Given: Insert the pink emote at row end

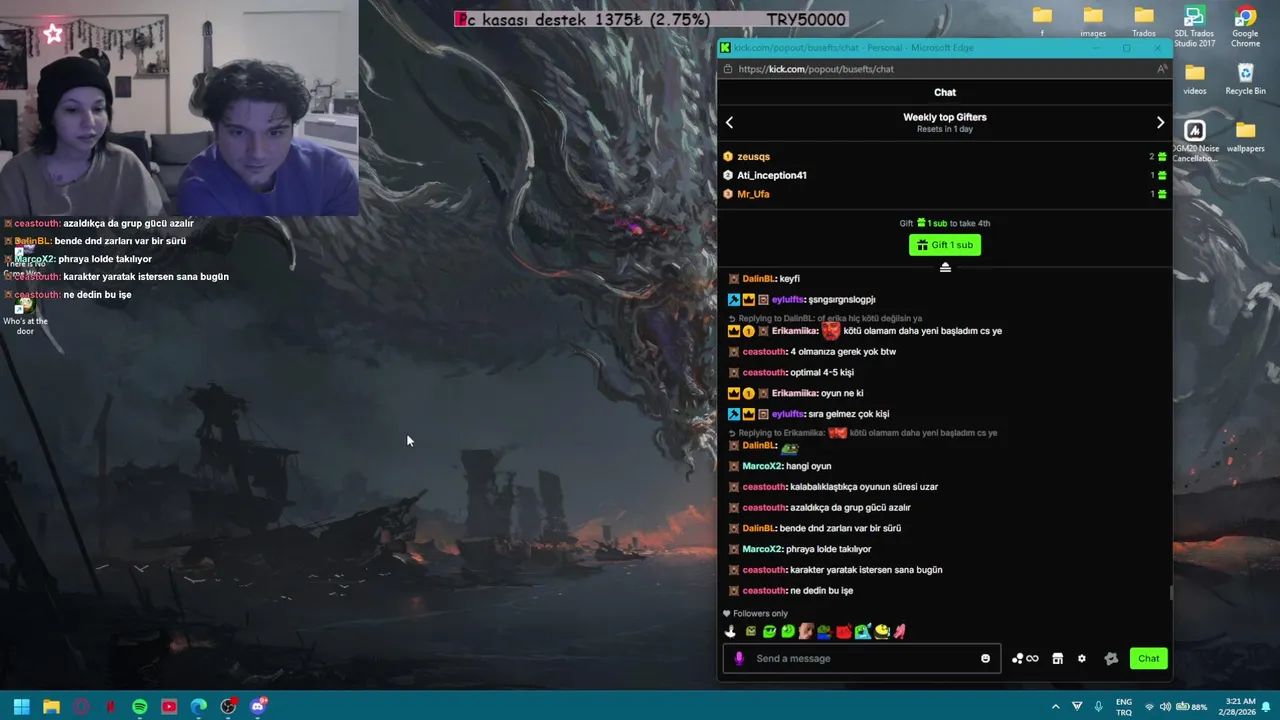Looking at the screenshot, I should pyautogui.click(x=899, y=631).
